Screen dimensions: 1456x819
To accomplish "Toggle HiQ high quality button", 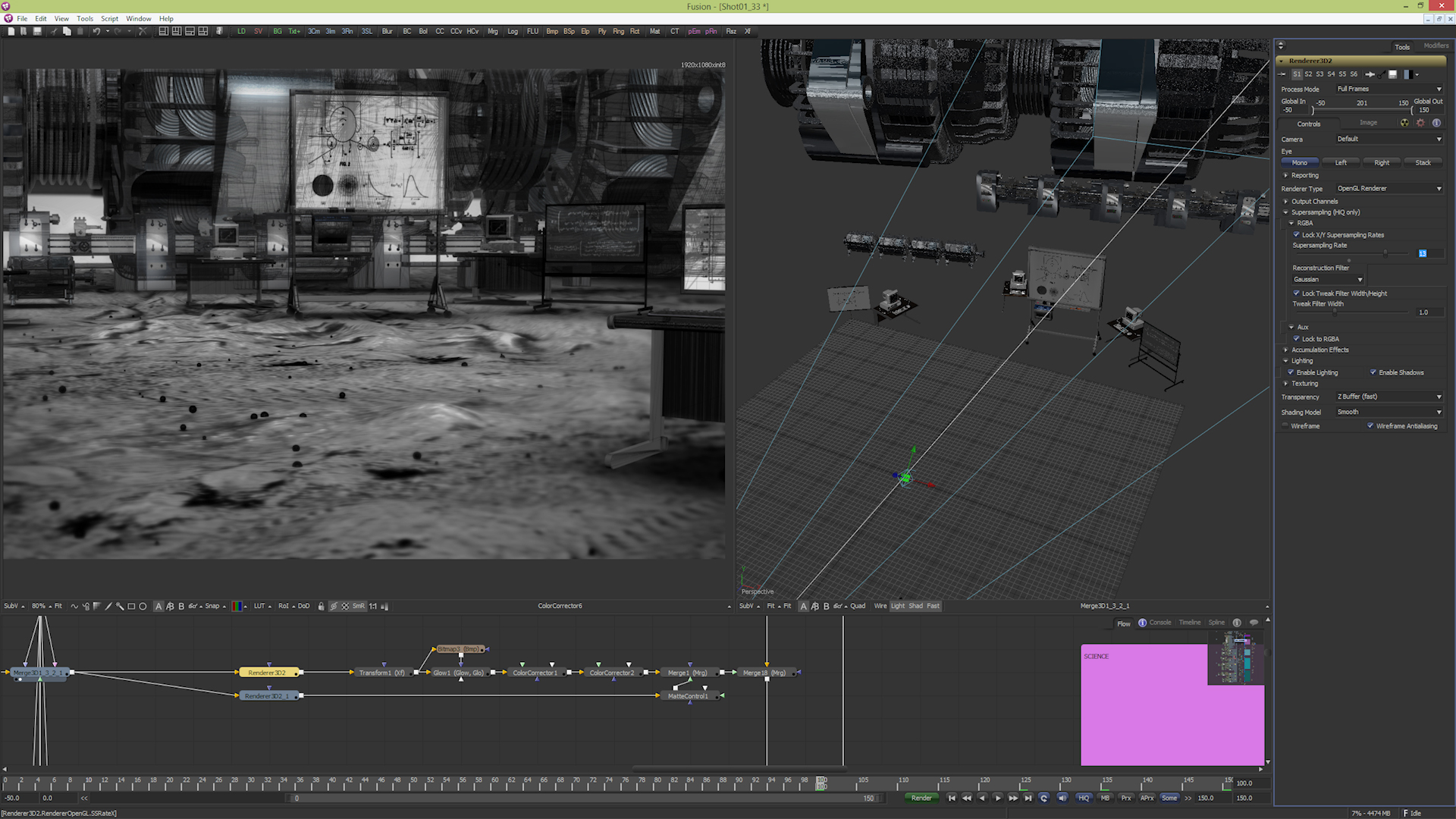I will 1084,798.
